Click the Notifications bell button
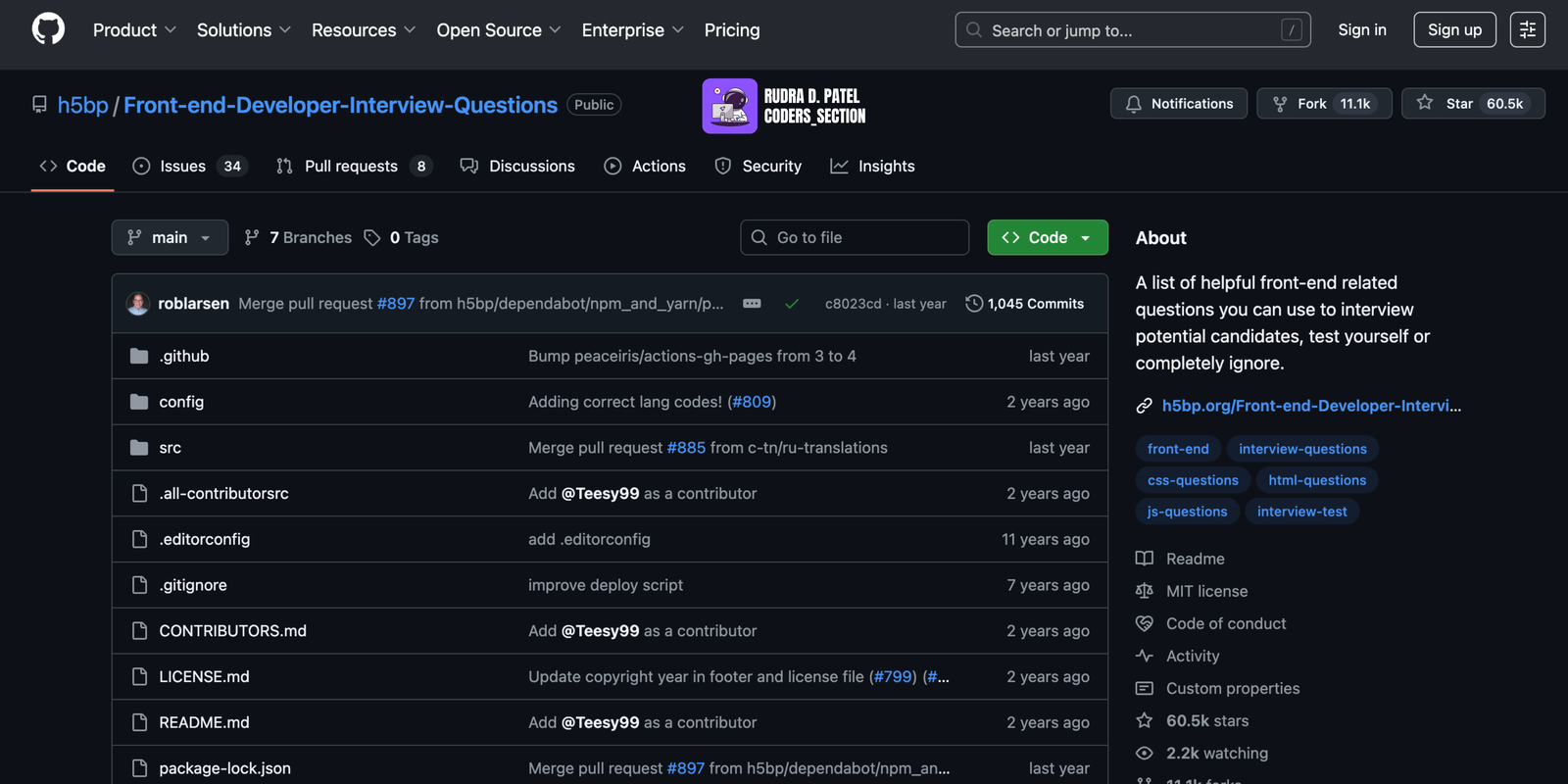The height and width of the screenshot is (784, 1568). pyautogui.click(x=1178, y=104)
